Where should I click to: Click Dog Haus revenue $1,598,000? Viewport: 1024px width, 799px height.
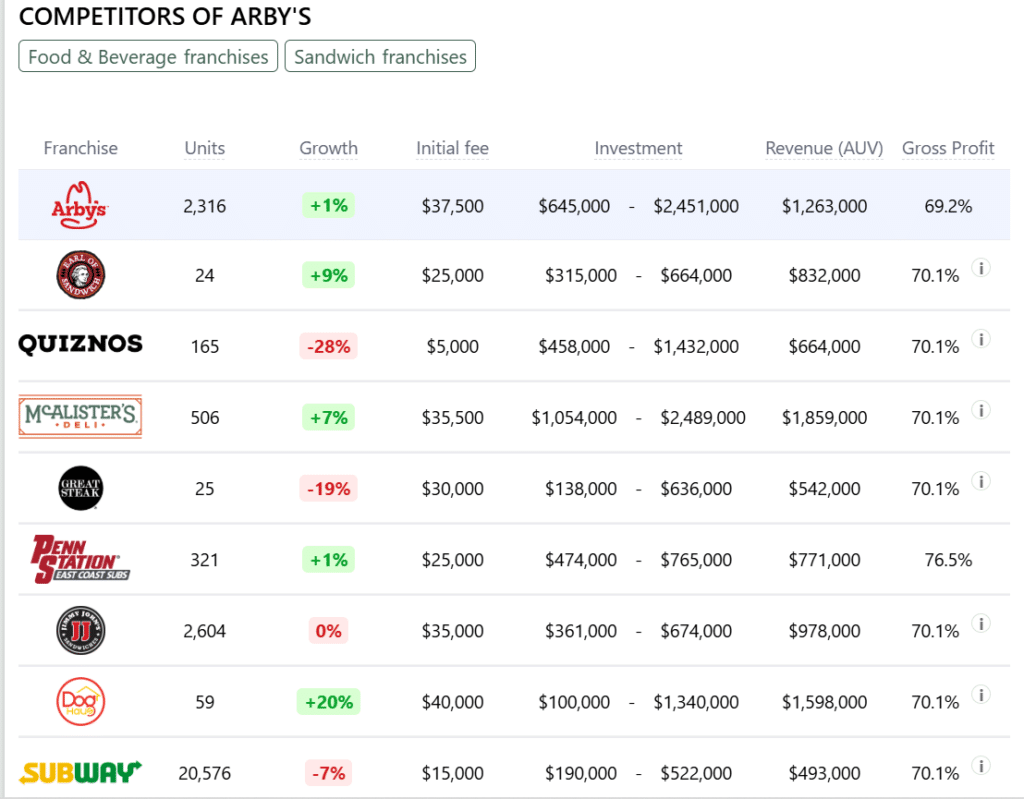point(824,703)
